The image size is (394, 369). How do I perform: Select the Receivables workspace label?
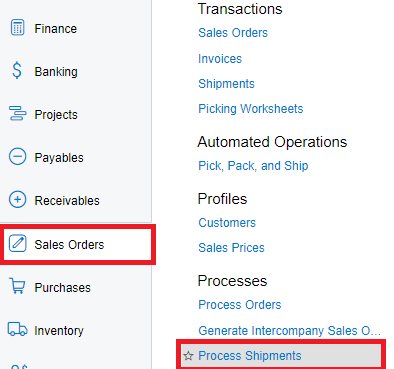[67, 201]
